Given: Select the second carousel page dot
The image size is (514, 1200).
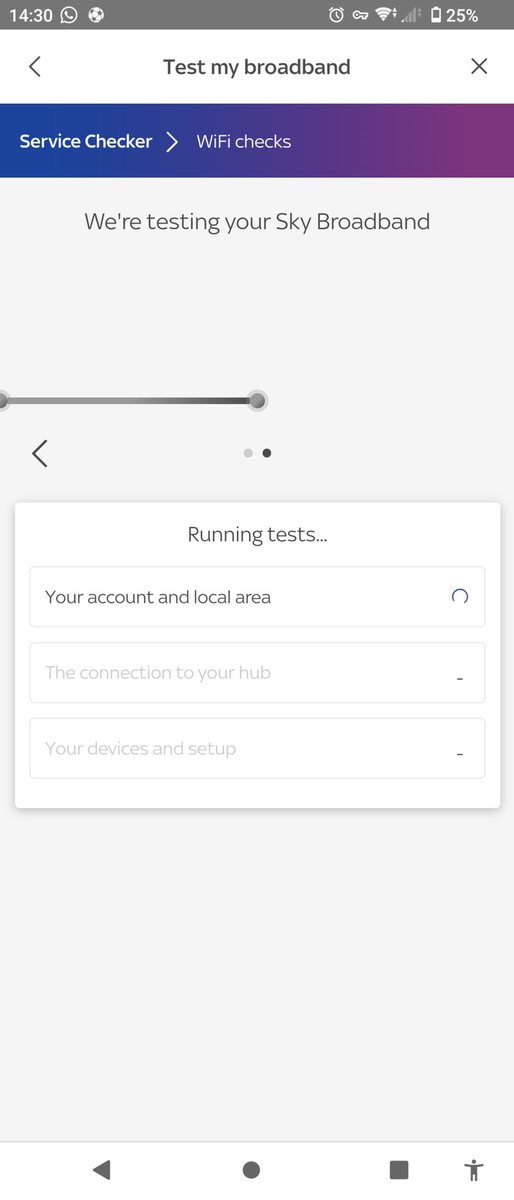Looking at the screenshot, I should click(267, 453).
